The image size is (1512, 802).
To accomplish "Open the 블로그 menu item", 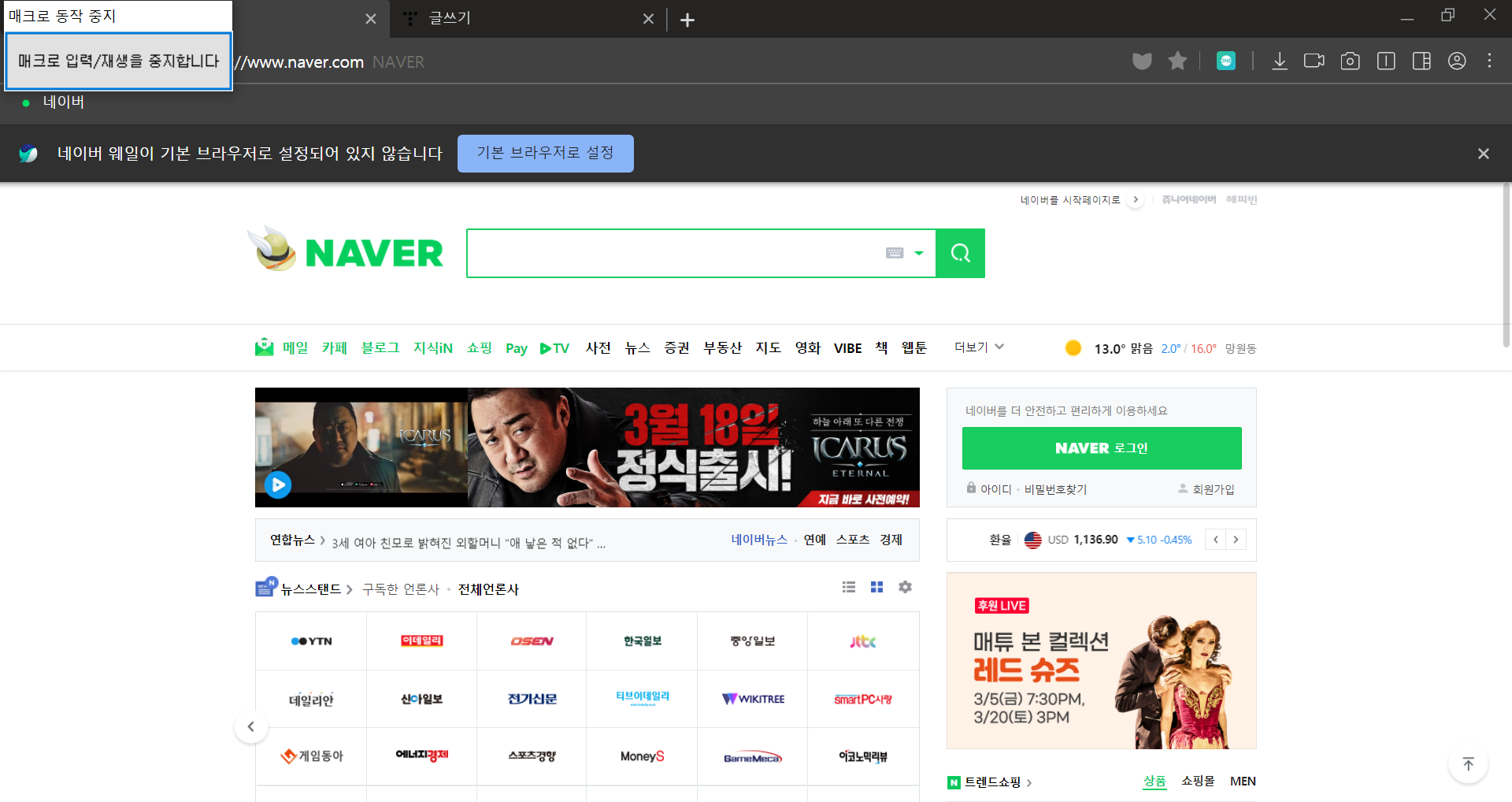I will pos(380,347).
